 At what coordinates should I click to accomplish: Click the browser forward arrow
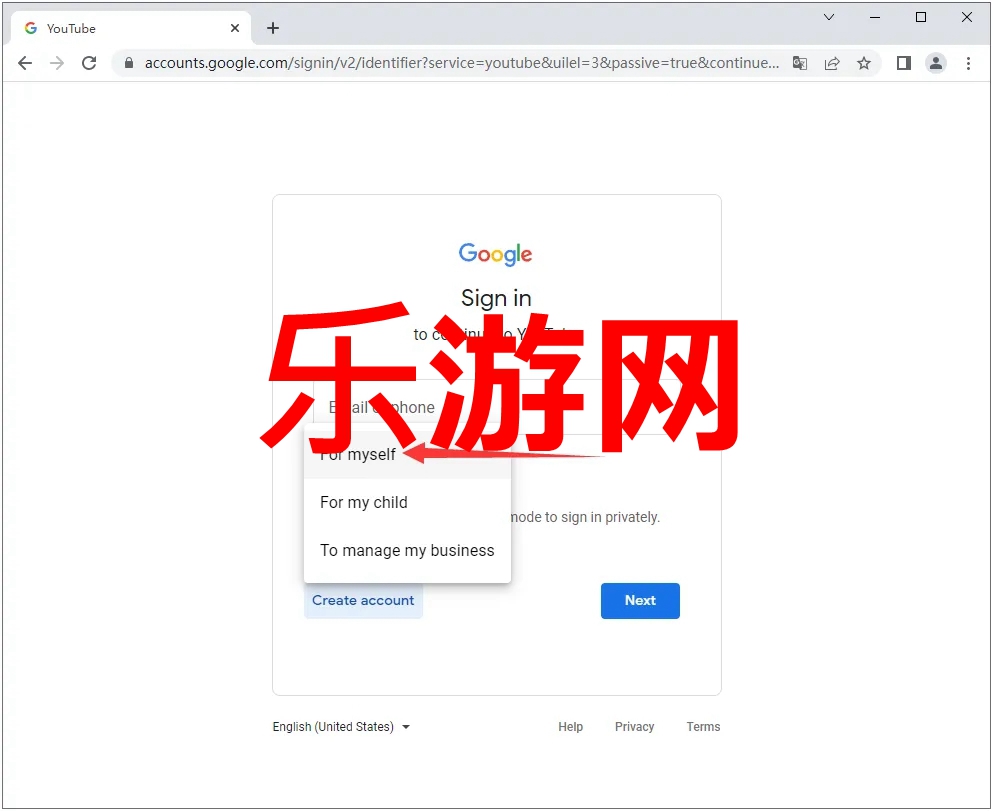coord(57,63)
